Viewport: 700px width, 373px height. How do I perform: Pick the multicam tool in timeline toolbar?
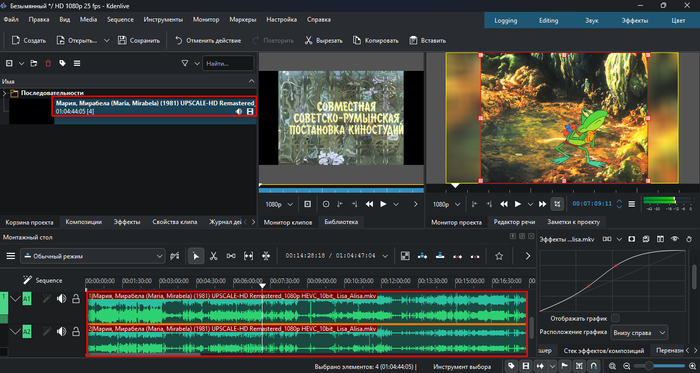pos(266,256)
